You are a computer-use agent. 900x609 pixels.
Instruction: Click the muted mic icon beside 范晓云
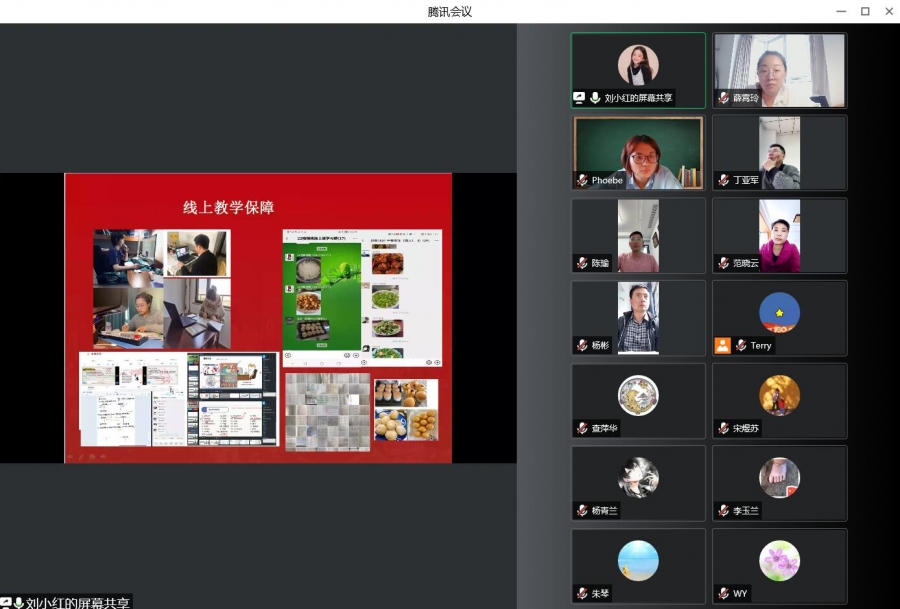[723, 263]
